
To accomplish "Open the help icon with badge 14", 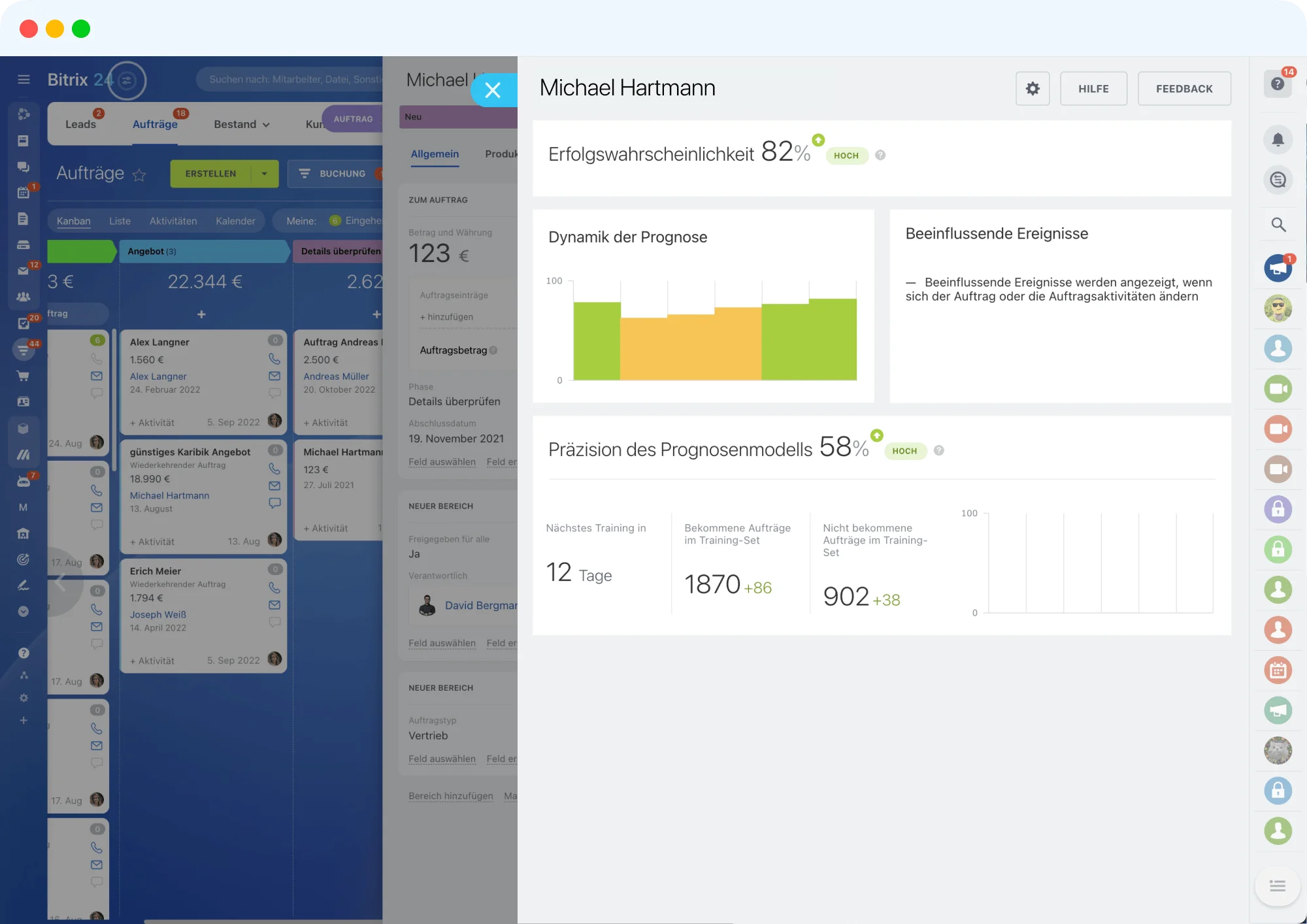I will (x=1278, y=84).
